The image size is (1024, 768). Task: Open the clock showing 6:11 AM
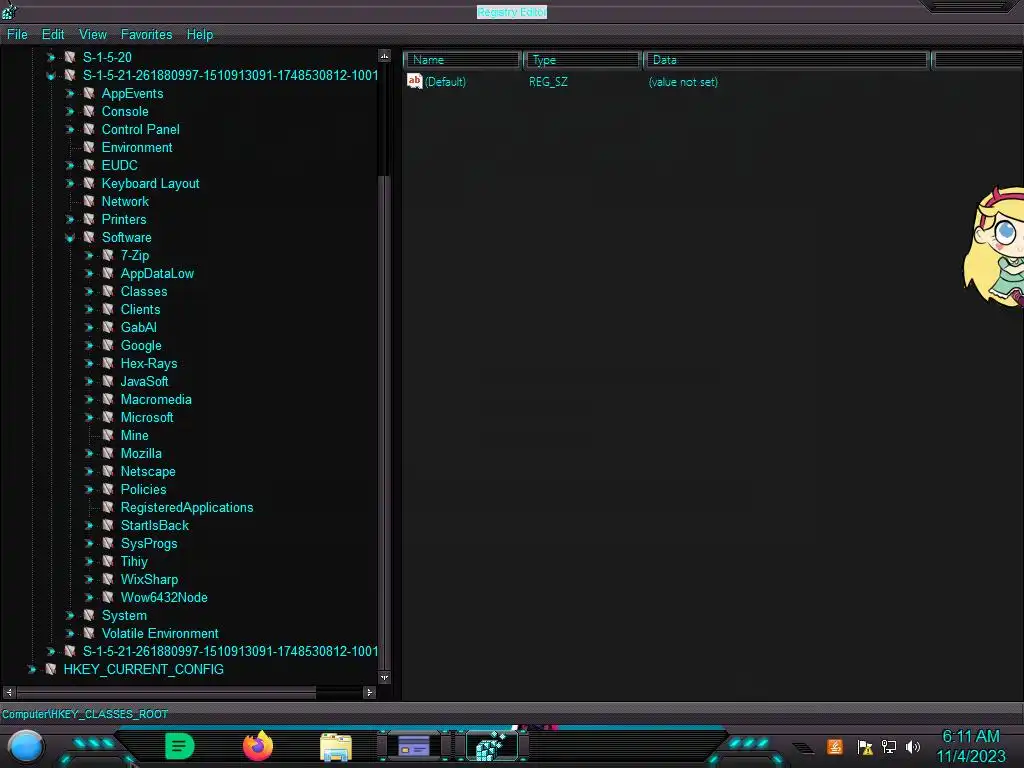pyautogui.click(x=970, y=746)
